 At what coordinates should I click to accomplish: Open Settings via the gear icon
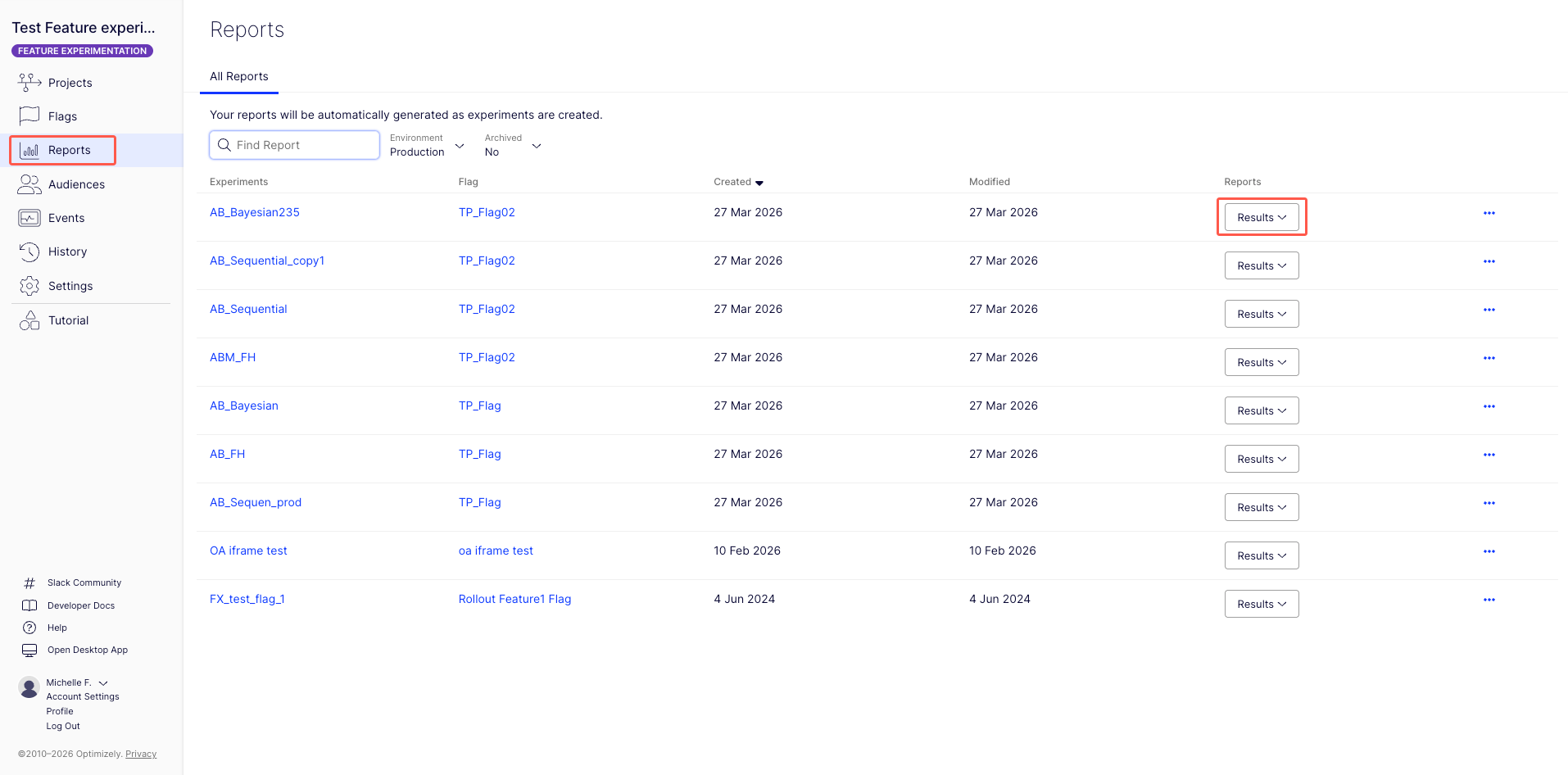pos(29,286)
